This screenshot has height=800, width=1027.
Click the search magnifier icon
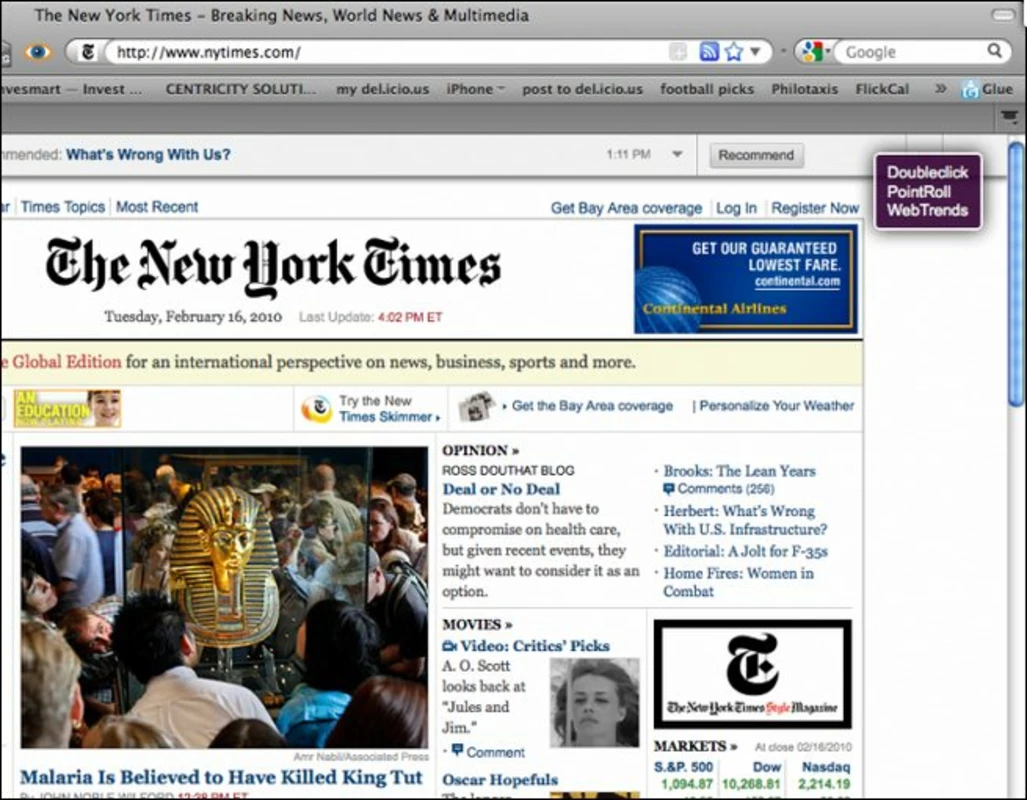tap(994, 51)
